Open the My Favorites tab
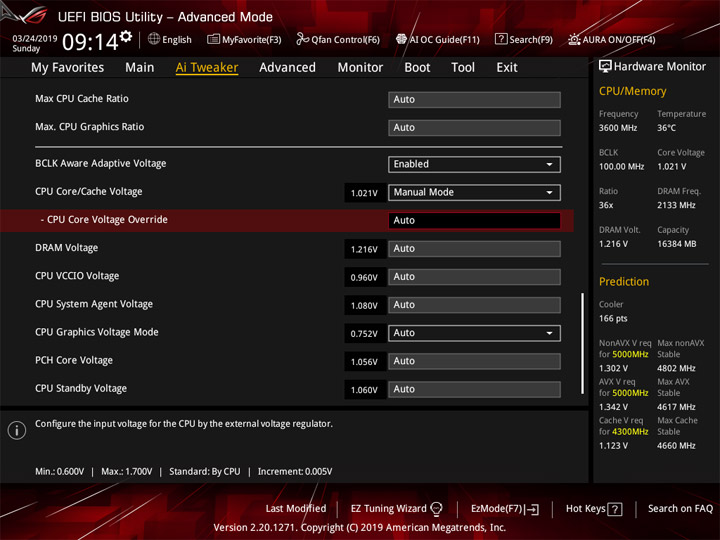This screenshot has width=720, height=540. 68,68
